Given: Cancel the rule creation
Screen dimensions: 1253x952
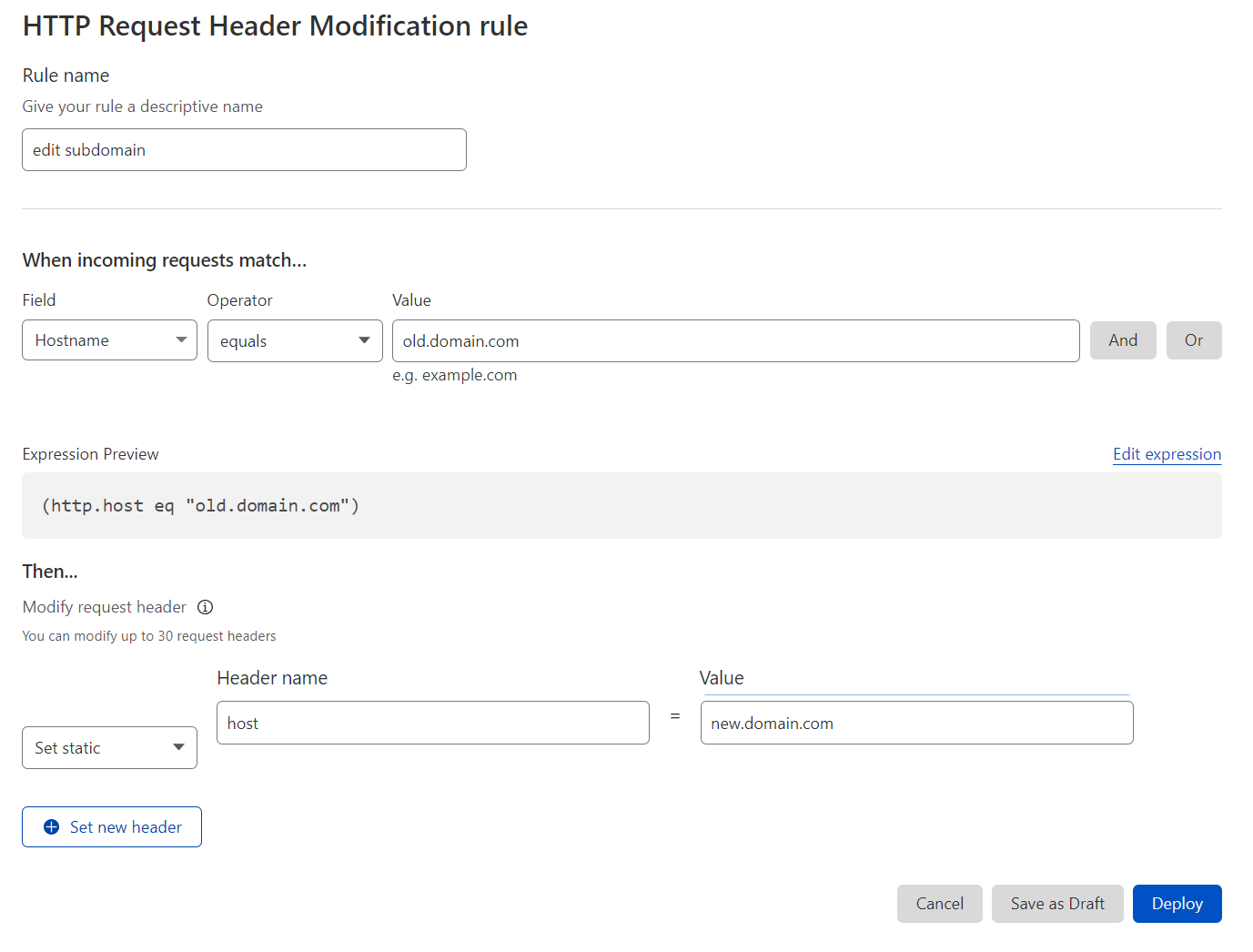Looking at the screenshot, I should click(939, 904).
